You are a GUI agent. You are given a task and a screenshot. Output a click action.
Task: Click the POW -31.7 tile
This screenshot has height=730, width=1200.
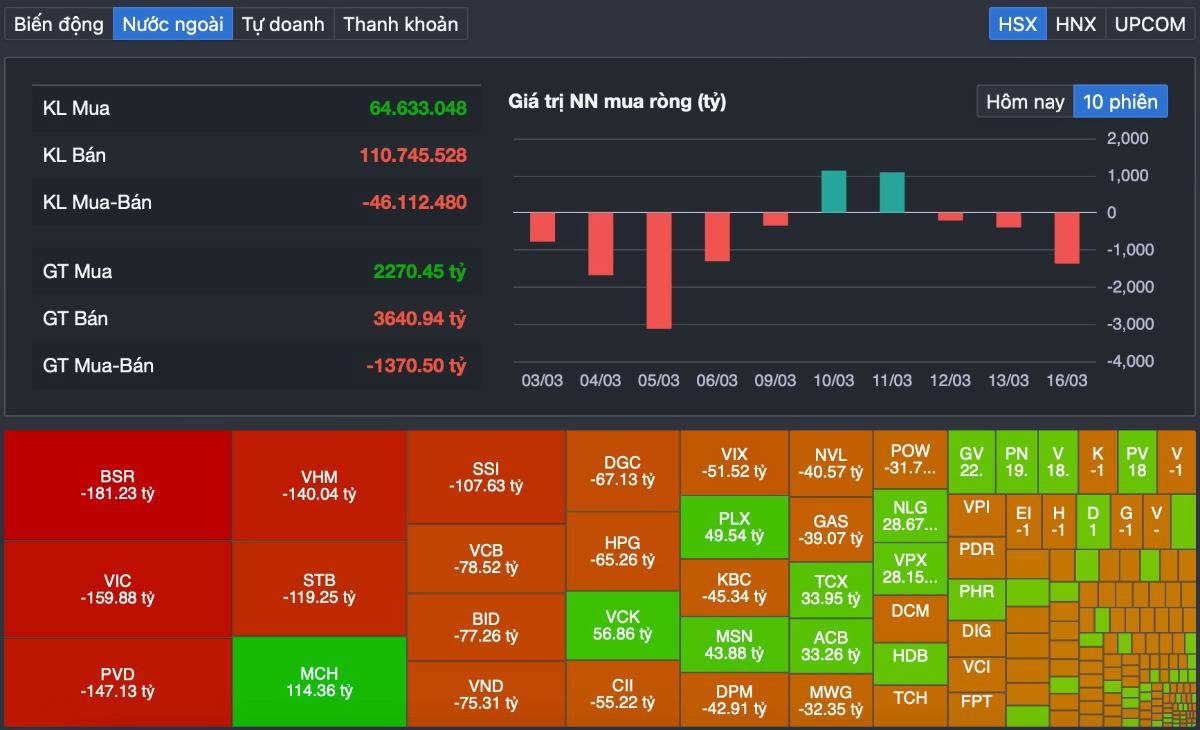(910, 460)
